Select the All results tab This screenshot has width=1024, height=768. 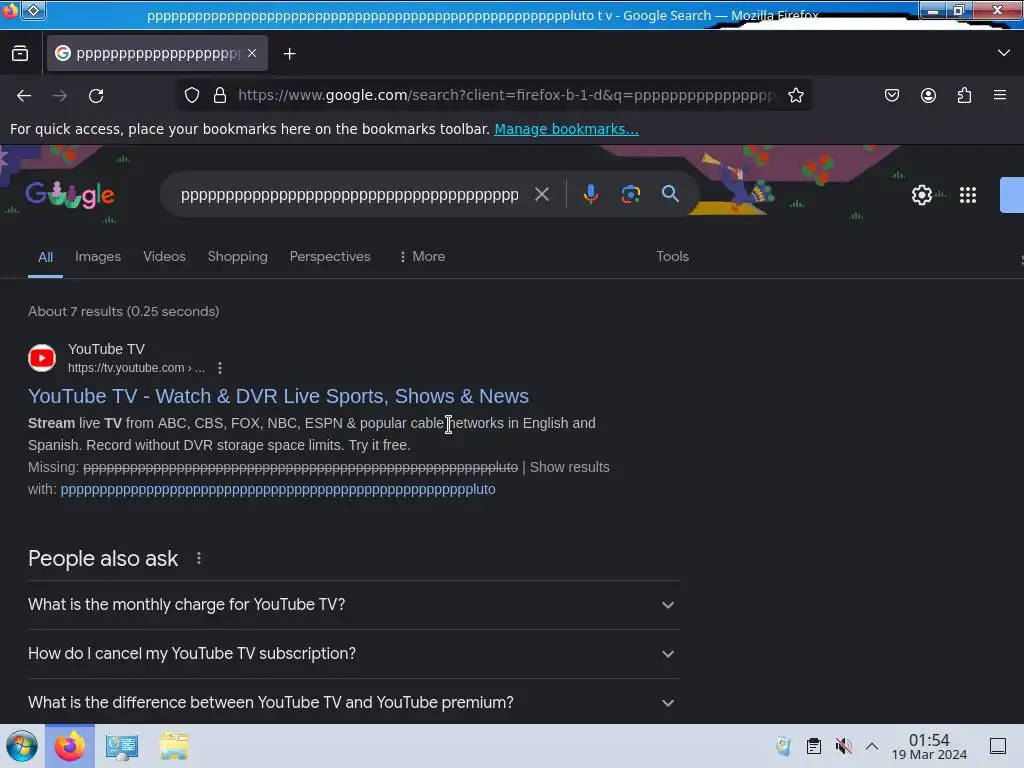pos(45,257)
